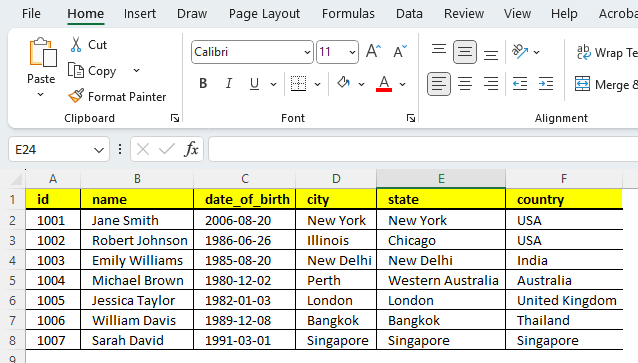This screenshot has height=363, width=638.
Task: Expand Name Box E24 dropdown
Action: 98,150
